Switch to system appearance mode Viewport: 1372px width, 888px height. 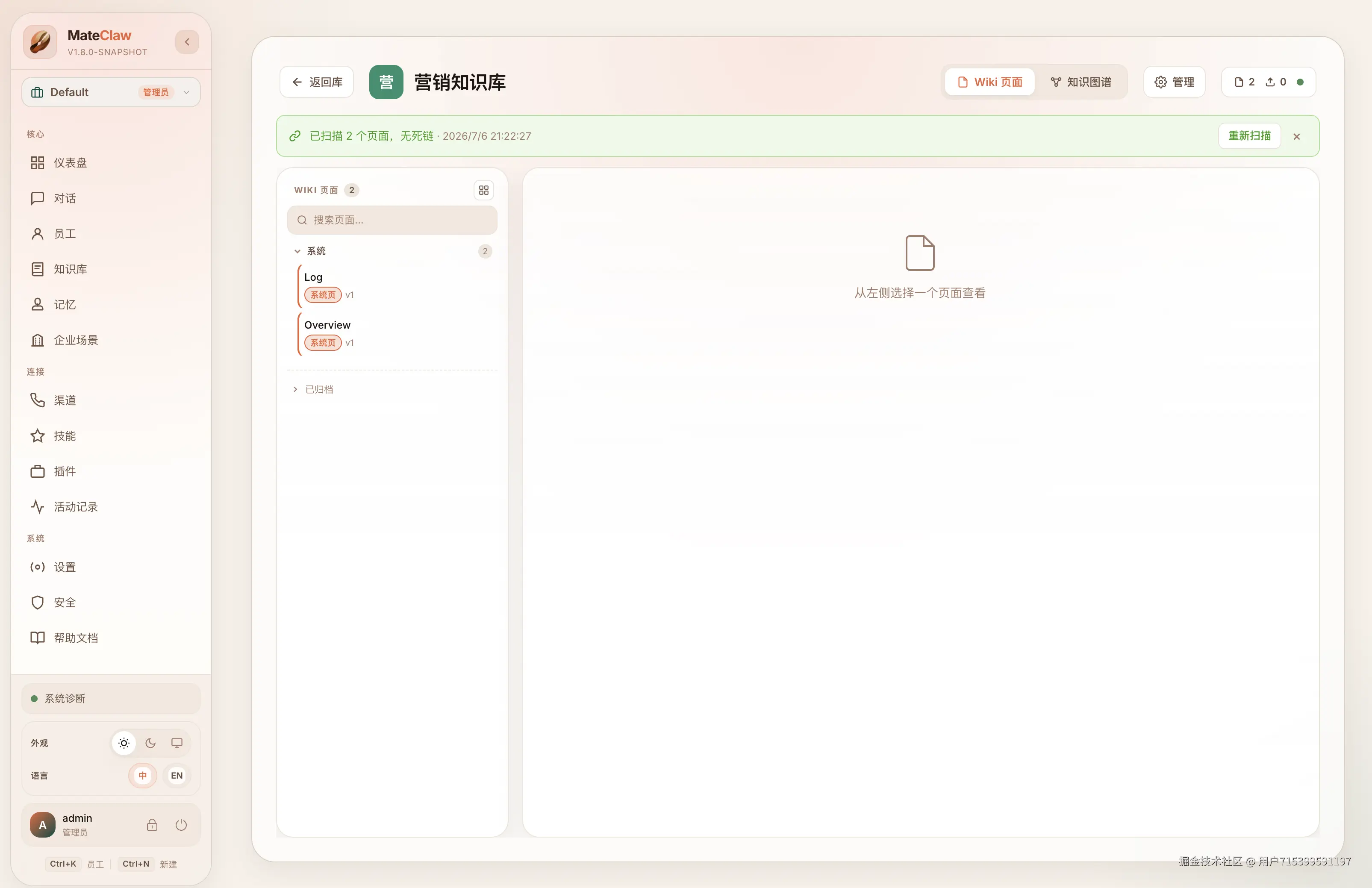pos(177,744)
